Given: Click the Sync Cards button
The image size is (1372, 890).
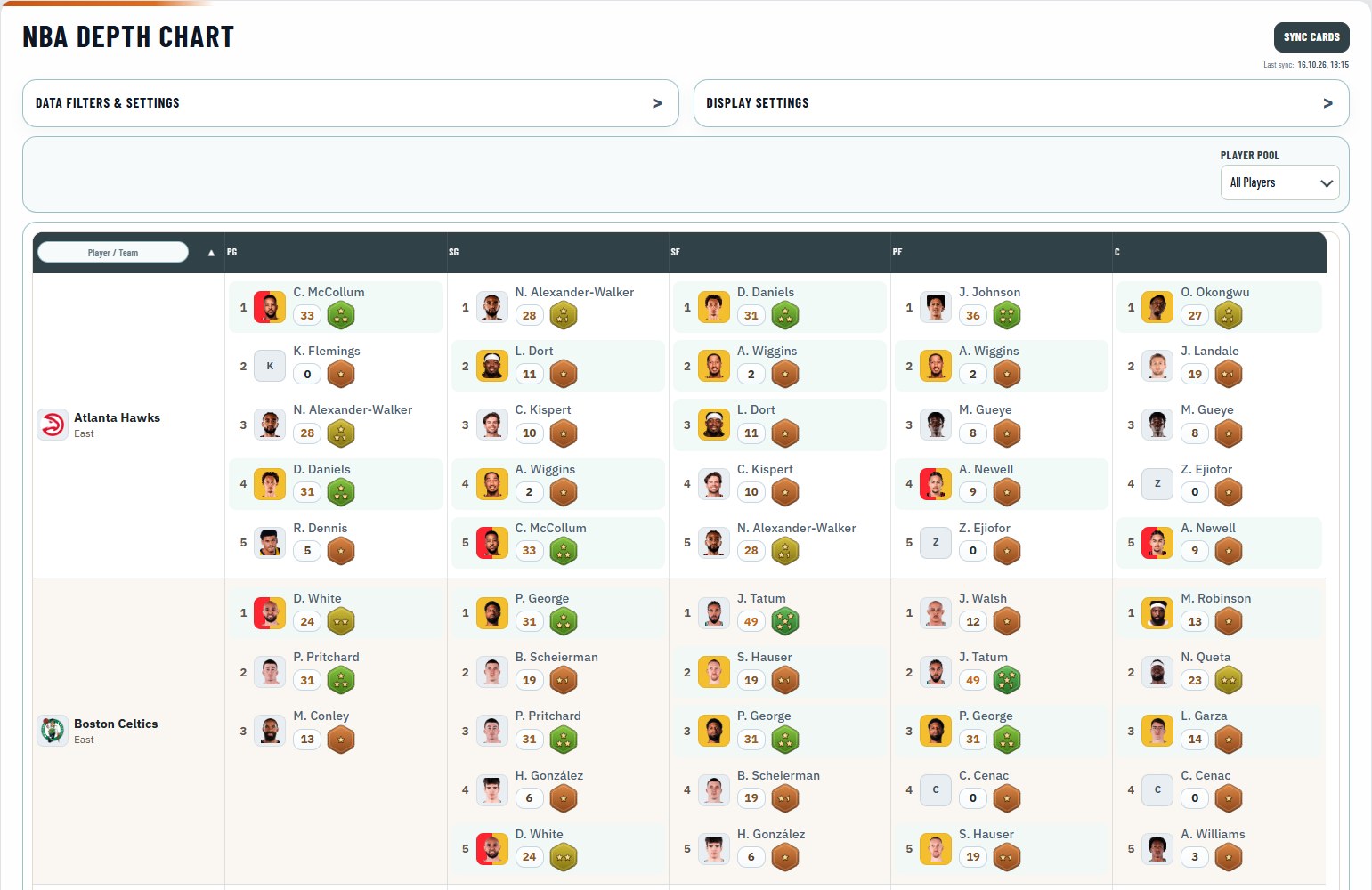Looking at the screenshot, I should tap(1311, 37).
